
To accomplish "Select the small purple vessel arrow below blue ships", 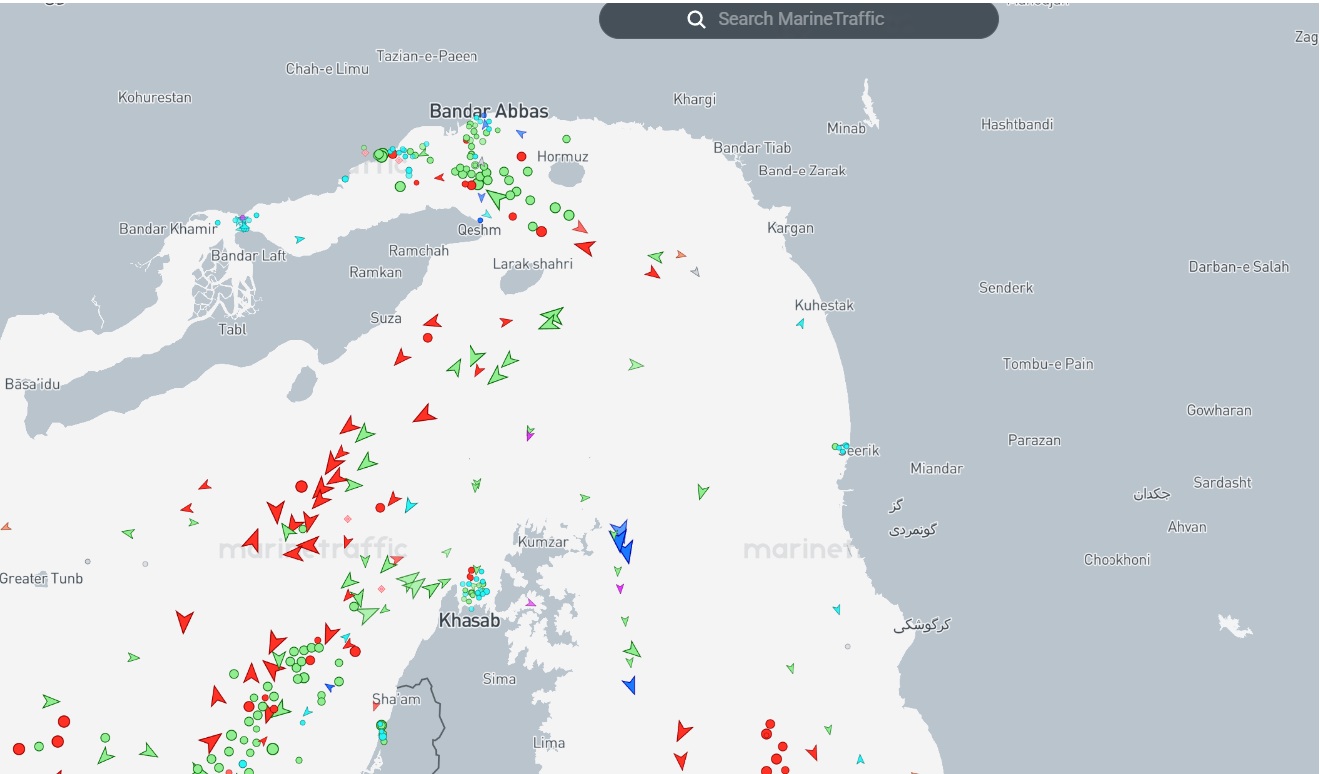I will click(x=620, y=588).
